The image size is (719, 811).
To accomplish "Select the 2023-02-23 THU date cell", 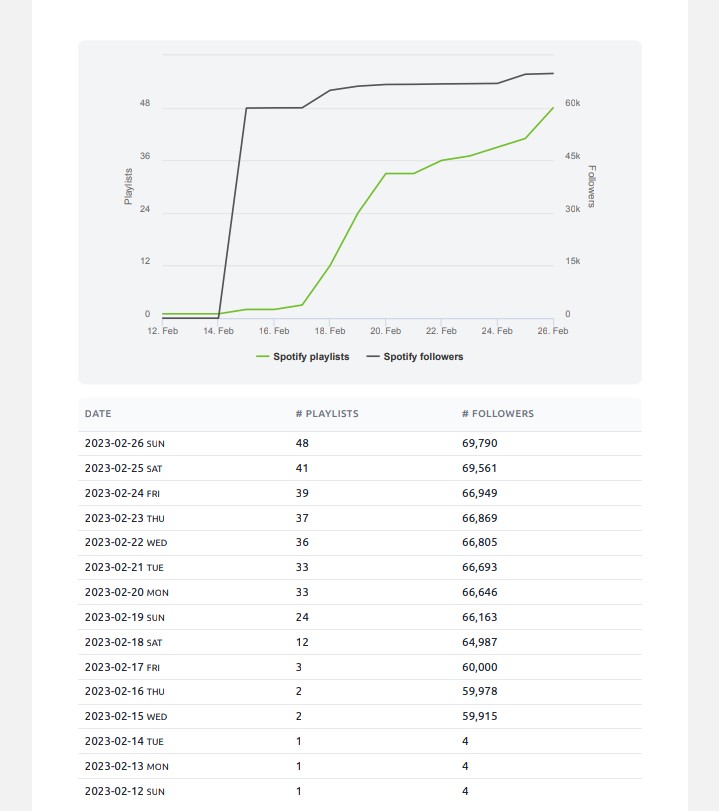I will [x=125, y=518].
